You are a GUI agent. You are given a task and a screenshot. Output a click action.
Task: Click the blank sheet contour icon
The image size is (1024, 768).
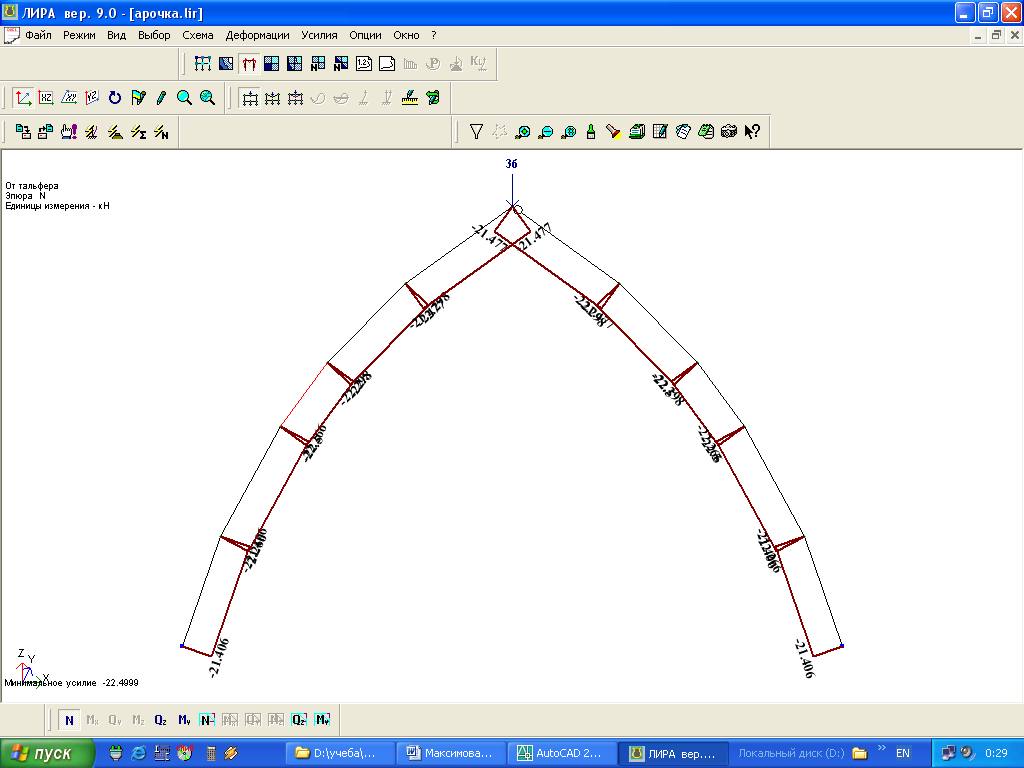pyautogui.click(x=387, y=63)
